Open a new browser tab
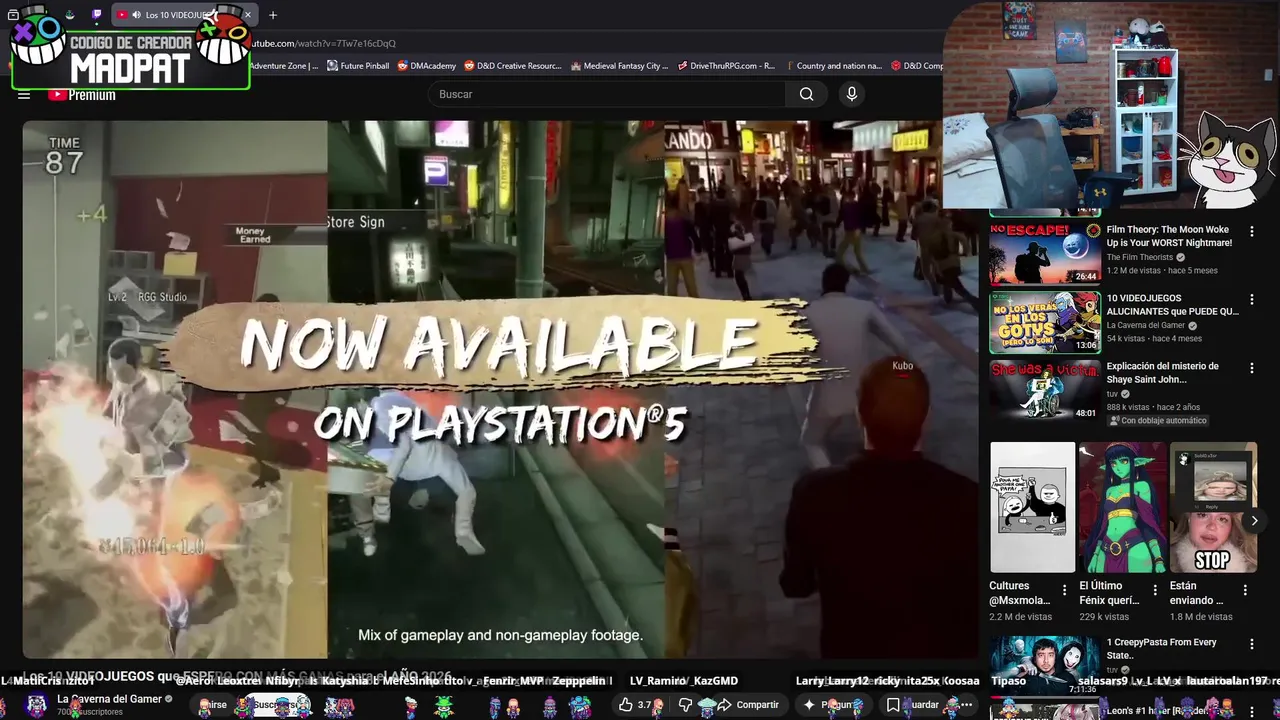1280x720 pixels. 273,15
